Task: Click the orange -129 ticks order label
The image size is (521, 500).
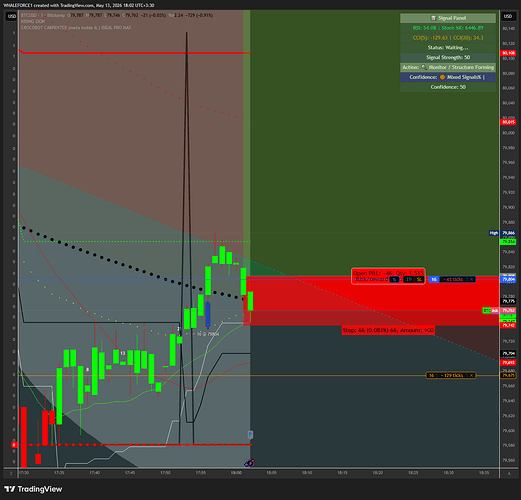Action: (x=451, y=375)
